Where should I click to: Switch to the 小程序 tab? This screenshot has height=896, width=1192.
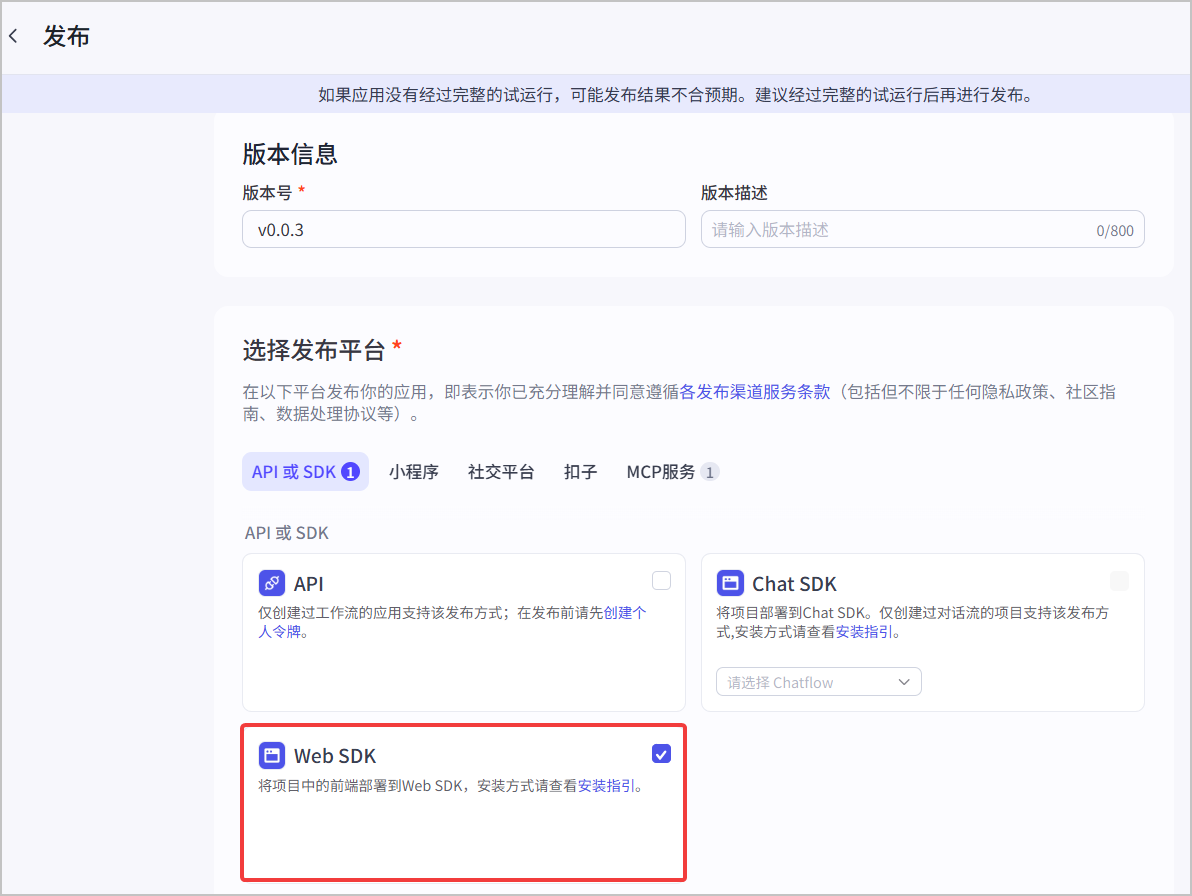pos(414,472)
